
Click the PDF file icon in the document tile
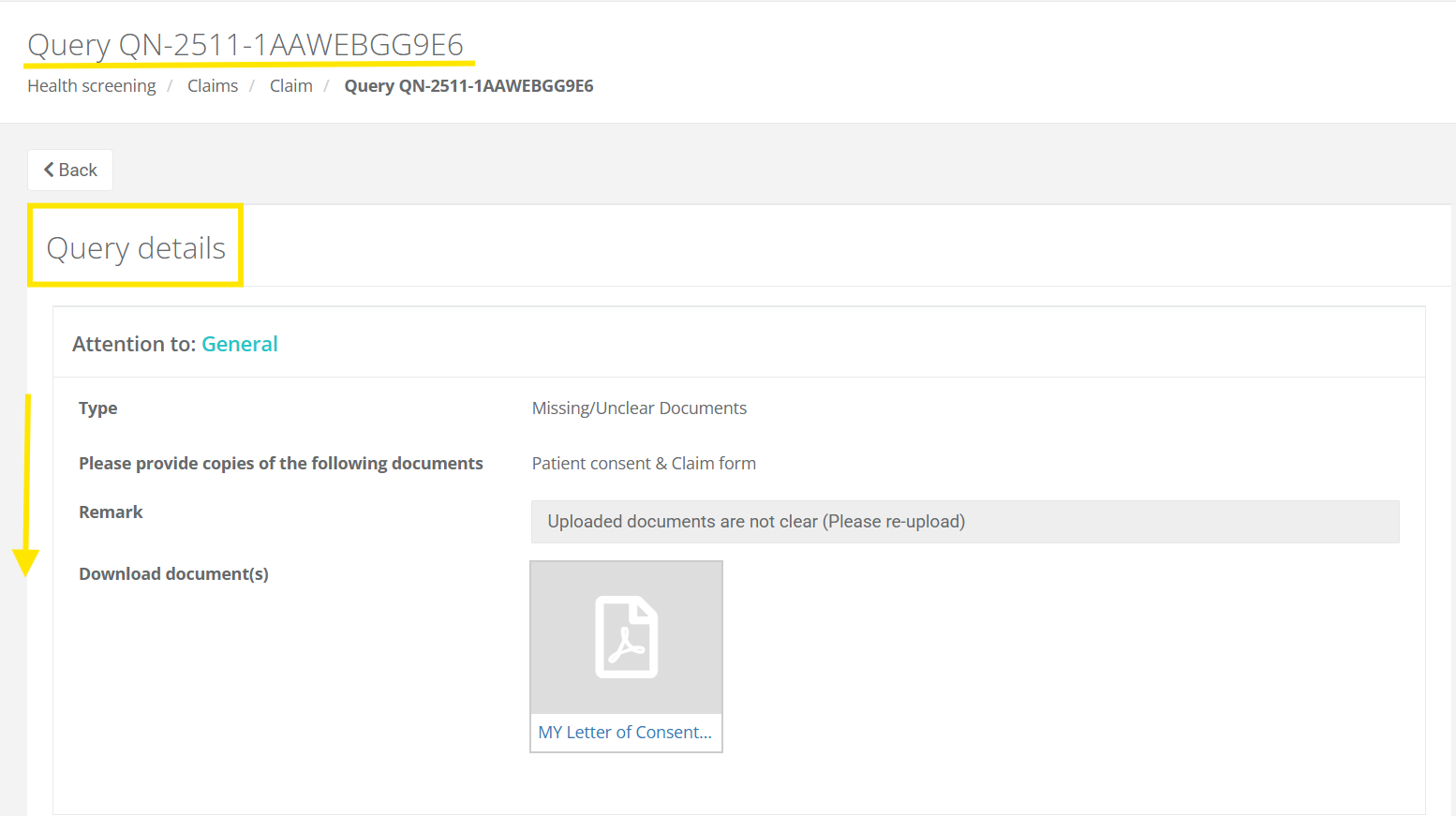tap(626, 637)
